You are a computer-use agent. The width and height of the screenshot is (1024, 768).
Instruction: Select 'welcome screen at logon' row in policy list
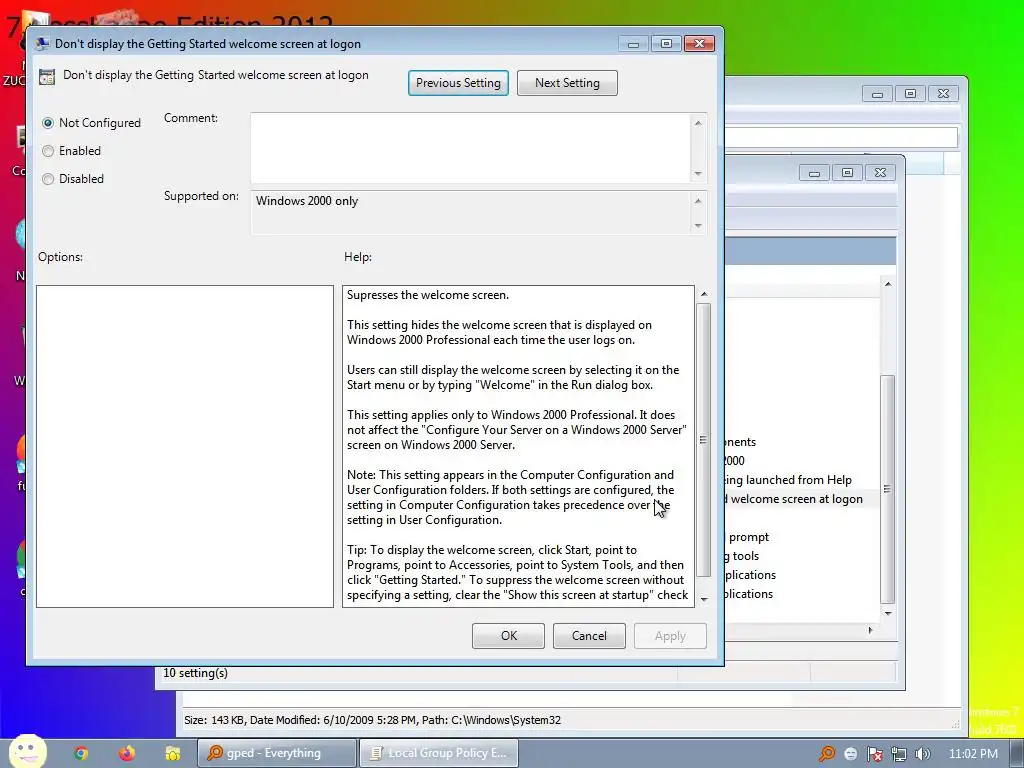(x=802, y=499)
